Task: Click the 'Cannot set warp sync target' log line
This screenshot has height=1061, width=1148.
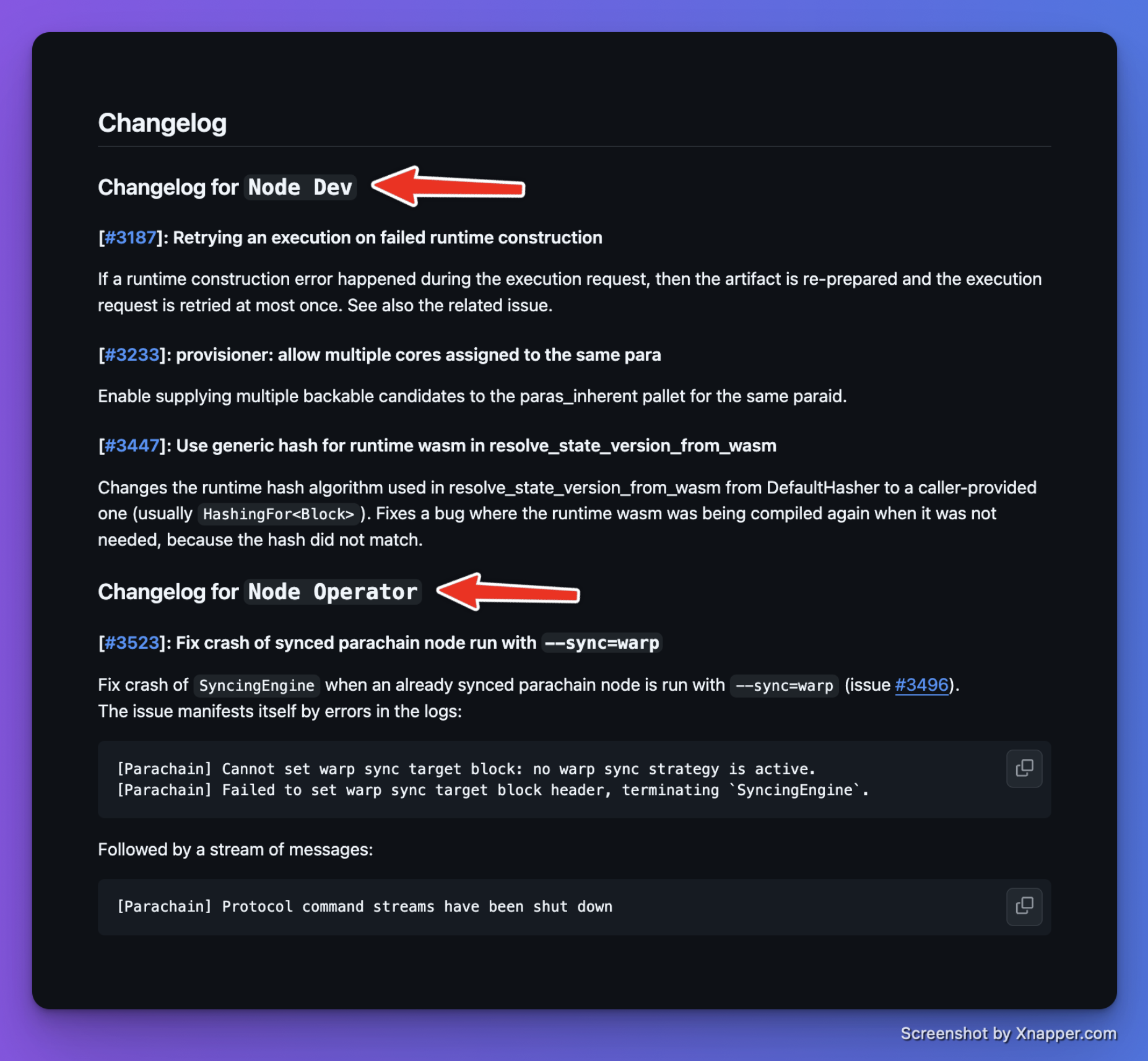Action: coord(466,769)
